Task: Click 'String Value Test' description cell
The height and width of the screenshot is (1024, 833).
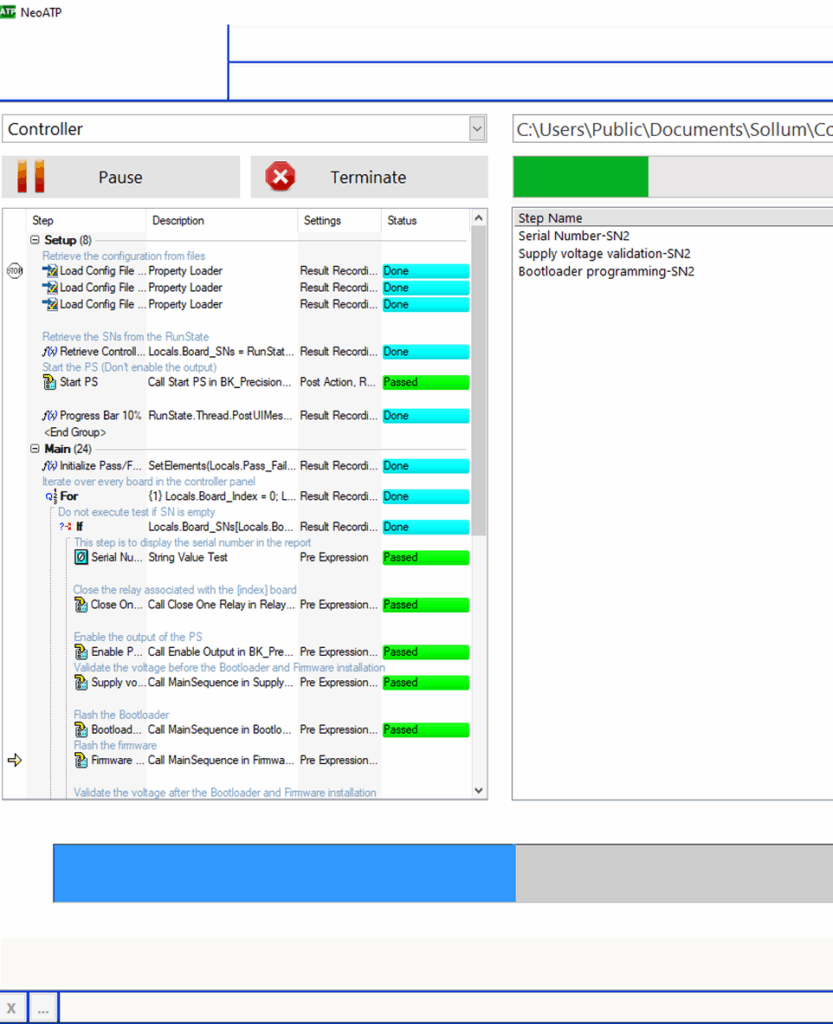Action: point(188,557)
